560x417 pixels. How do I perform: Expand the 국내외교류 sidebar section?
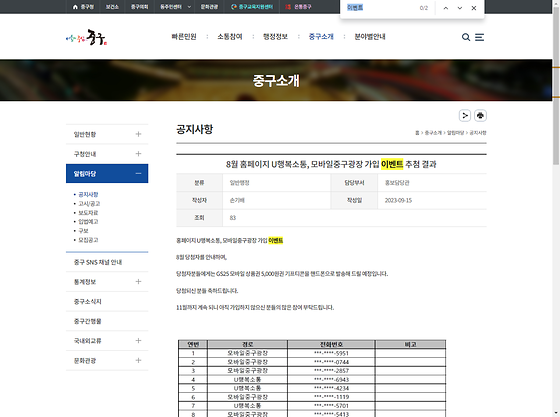(138, 341)
